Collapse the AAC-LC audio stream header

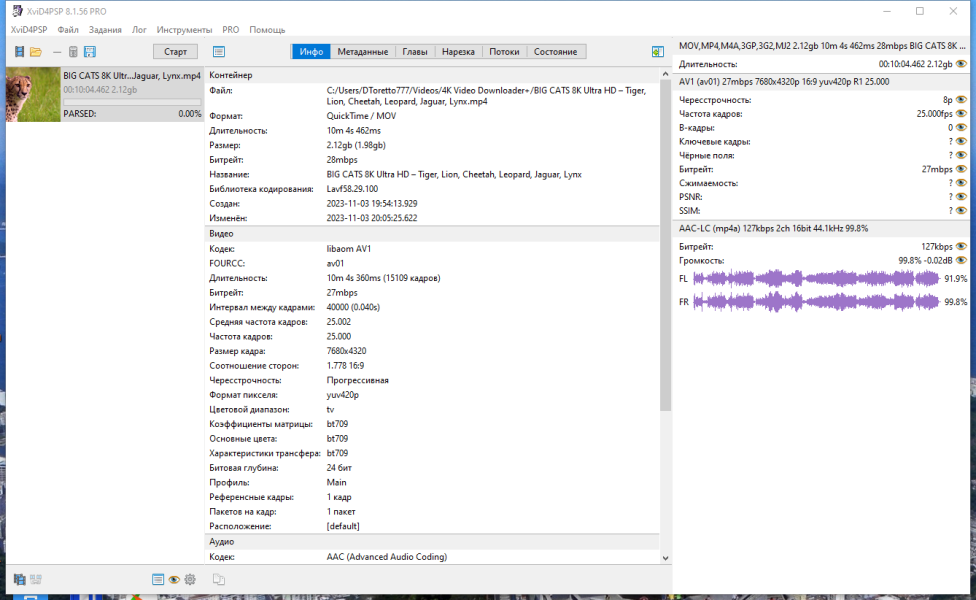pos(822,228)
